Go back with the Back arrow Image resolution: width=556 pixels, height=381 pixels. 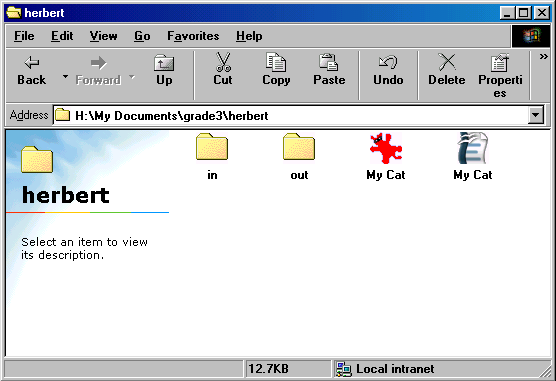click(x=31, y=71)
